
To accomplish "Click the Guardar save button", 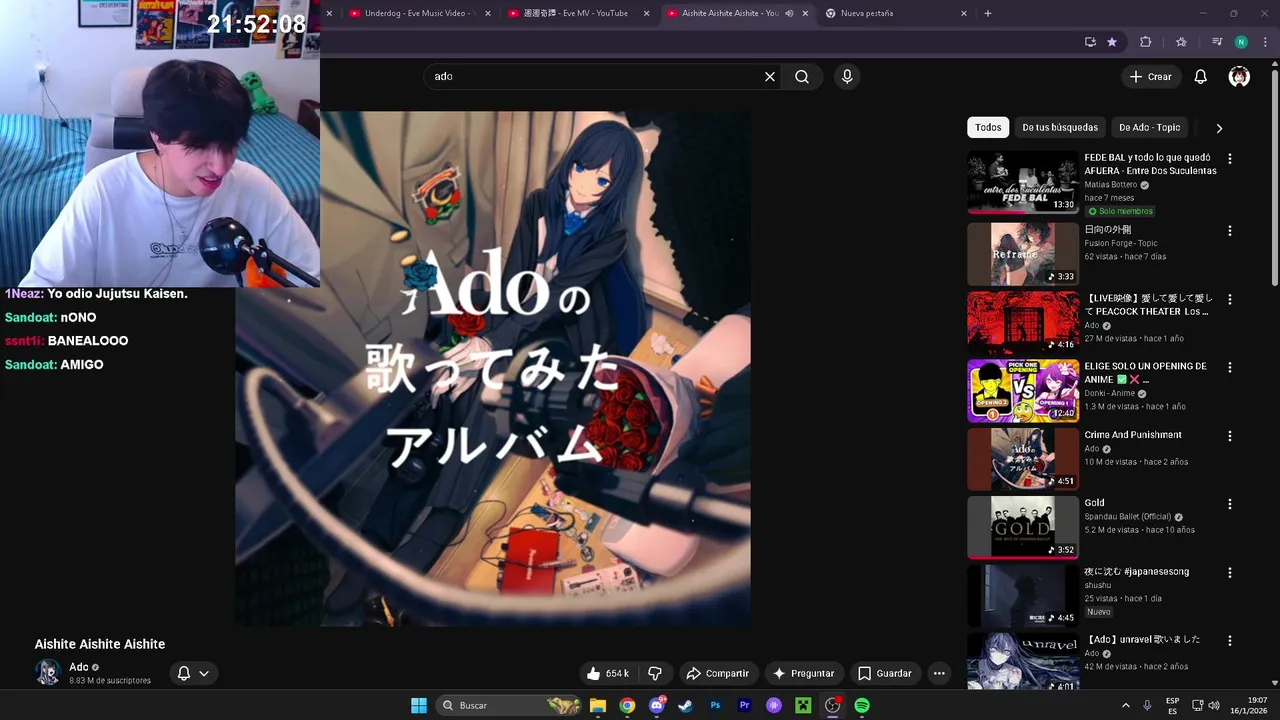I will pyautogui.click(x=885, y=674).
